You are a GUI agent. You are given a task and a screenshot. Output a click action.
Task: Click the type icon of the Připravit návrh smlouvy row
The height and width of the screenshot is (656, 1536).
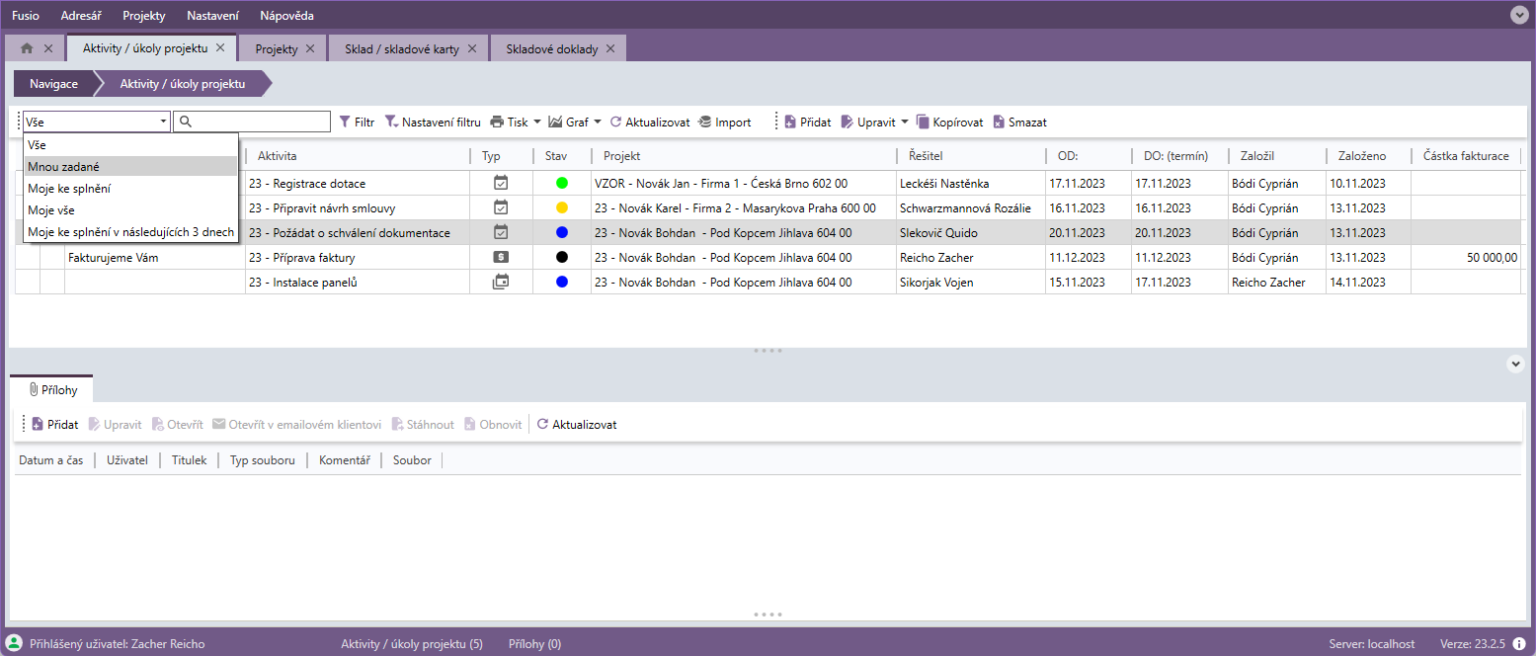(501, 208)
